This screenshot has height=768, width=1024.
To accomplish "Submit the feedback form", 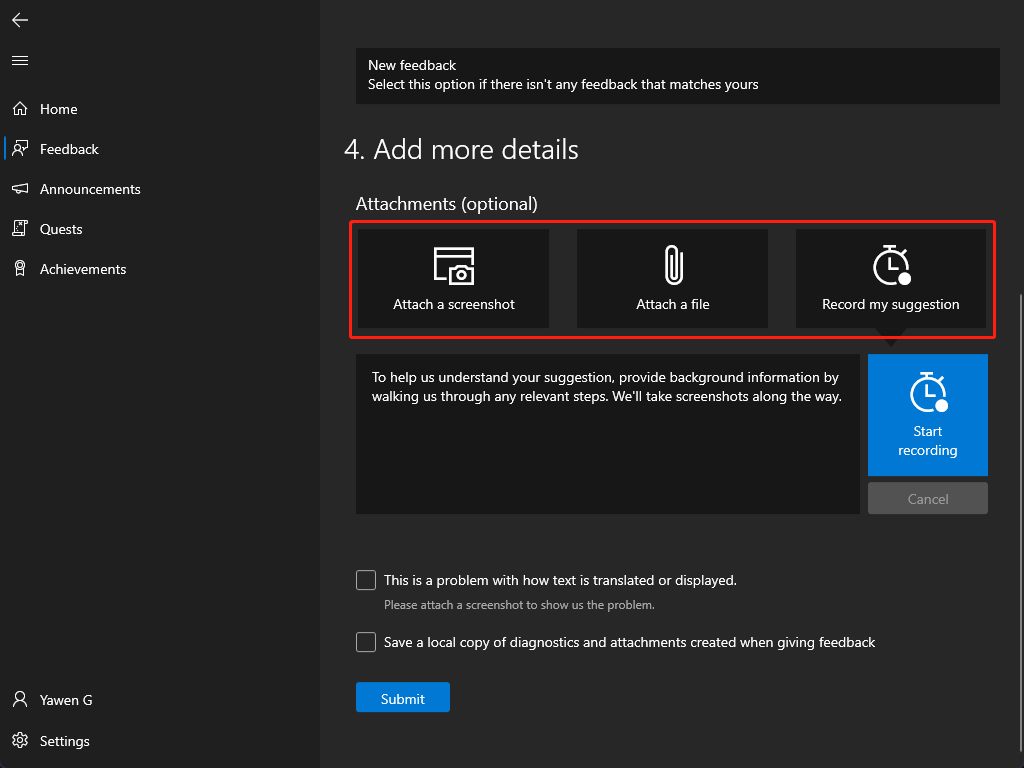I will tap(402, 698).
